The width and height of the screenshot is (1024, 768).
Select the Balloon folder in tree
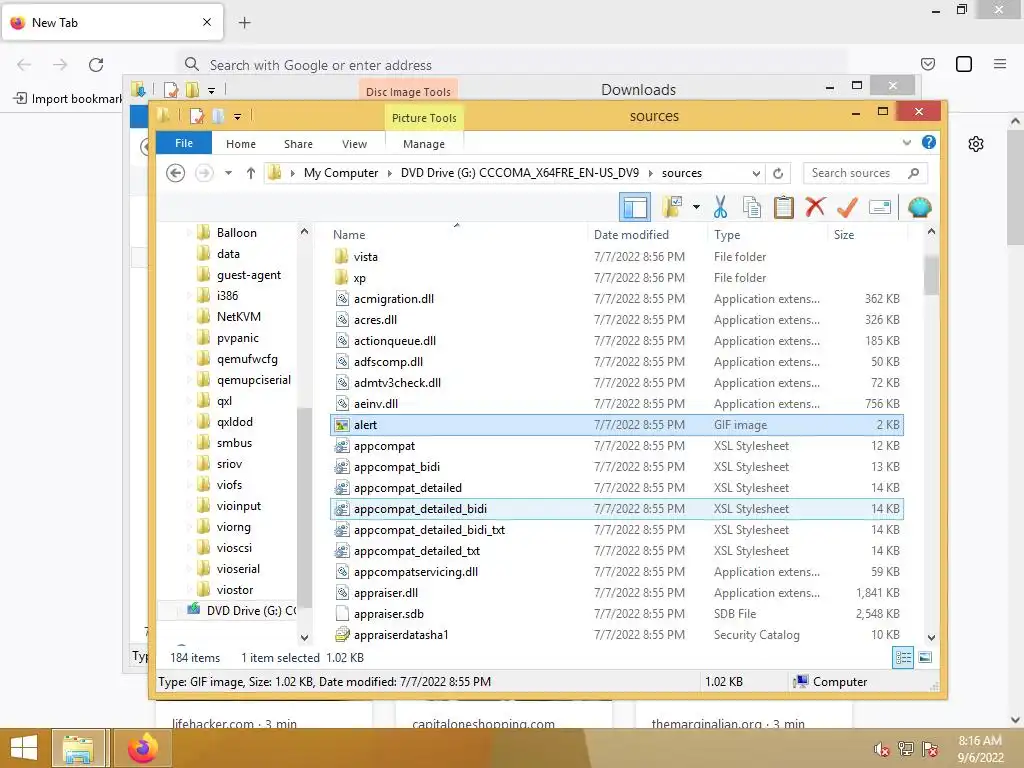tap(236, 232)
